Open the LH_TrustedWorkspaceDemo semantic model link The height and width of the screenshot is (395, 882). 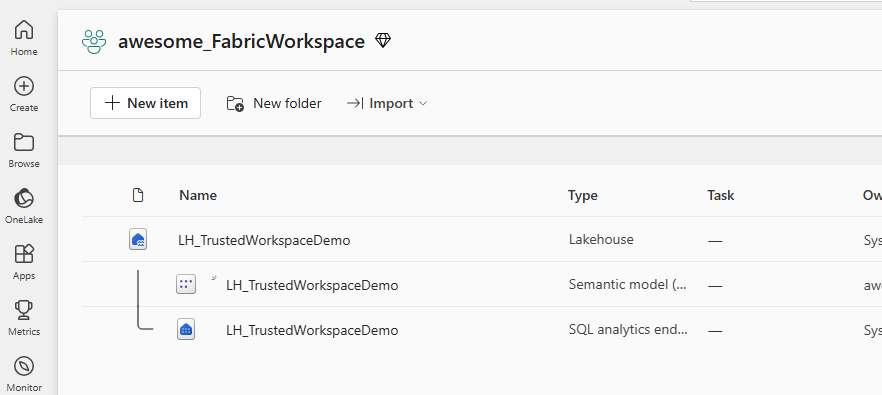tap(312, 285)
